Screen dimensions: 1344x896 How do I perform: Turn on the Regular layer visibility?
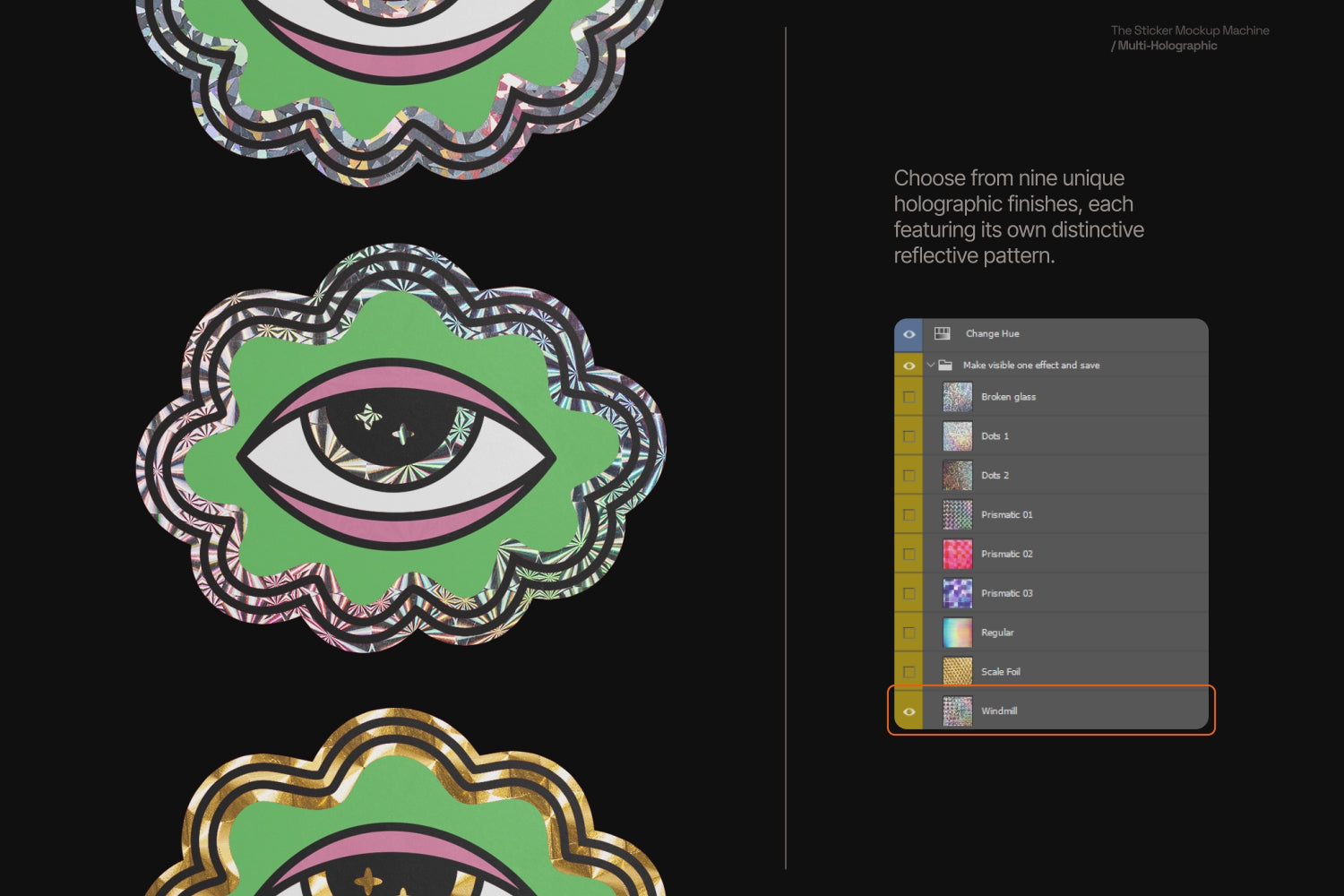click(x=909, y=633)
